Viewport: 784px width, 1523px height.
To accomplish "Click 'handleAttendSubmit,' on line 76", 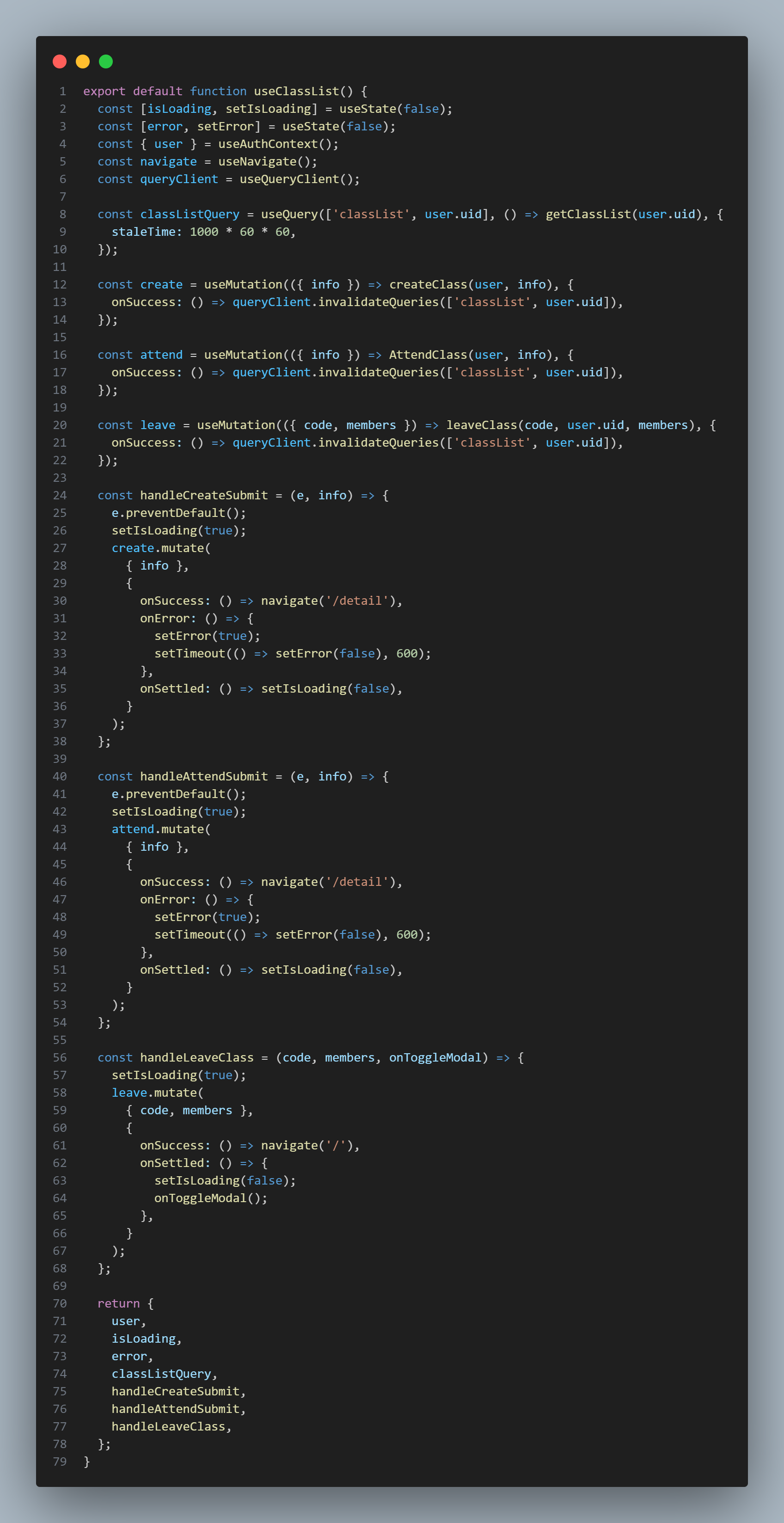I will point(179,1409).
